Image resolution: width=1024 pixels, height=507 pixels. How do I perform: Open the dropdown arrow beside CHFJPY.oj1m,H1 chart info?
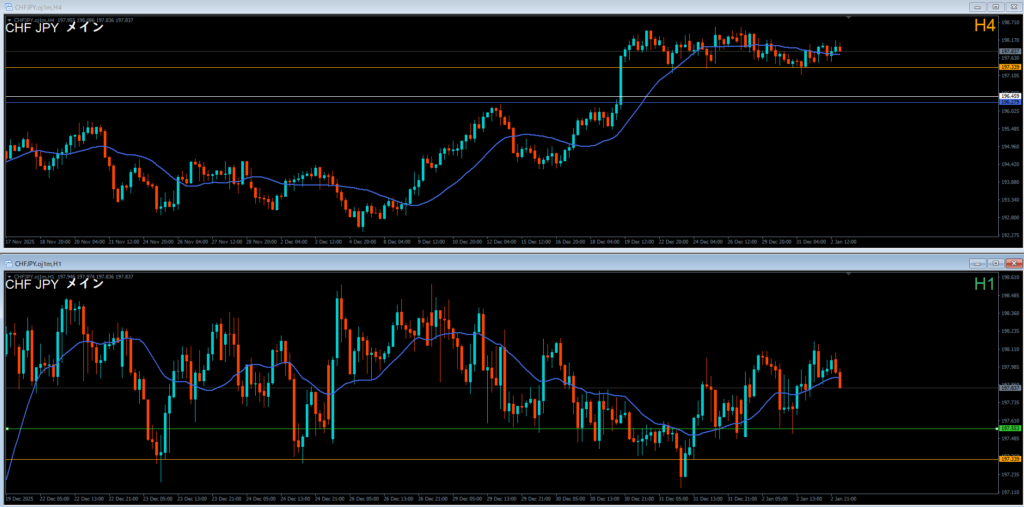pyautogui.click(x=9, y=276)
